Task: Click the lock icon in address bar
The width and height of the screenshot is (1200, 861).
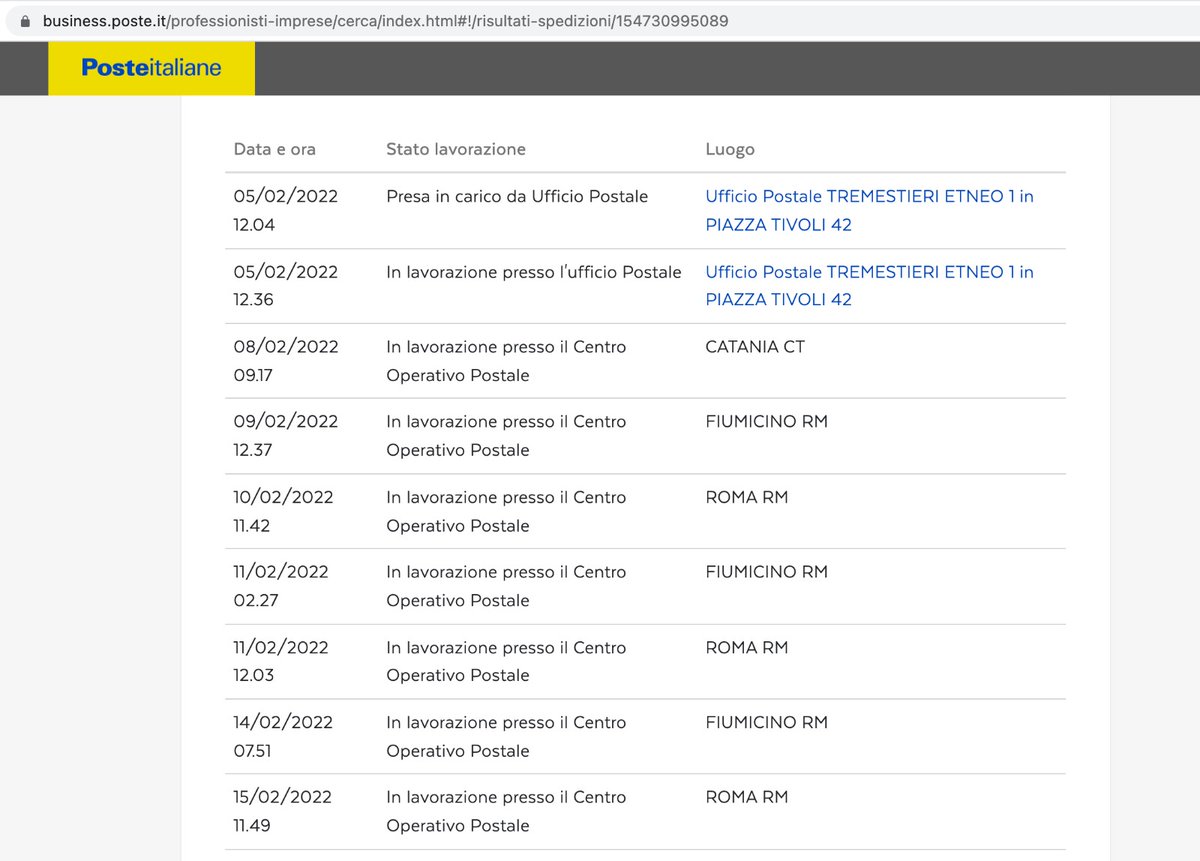Action: click(x=25, y=20)
